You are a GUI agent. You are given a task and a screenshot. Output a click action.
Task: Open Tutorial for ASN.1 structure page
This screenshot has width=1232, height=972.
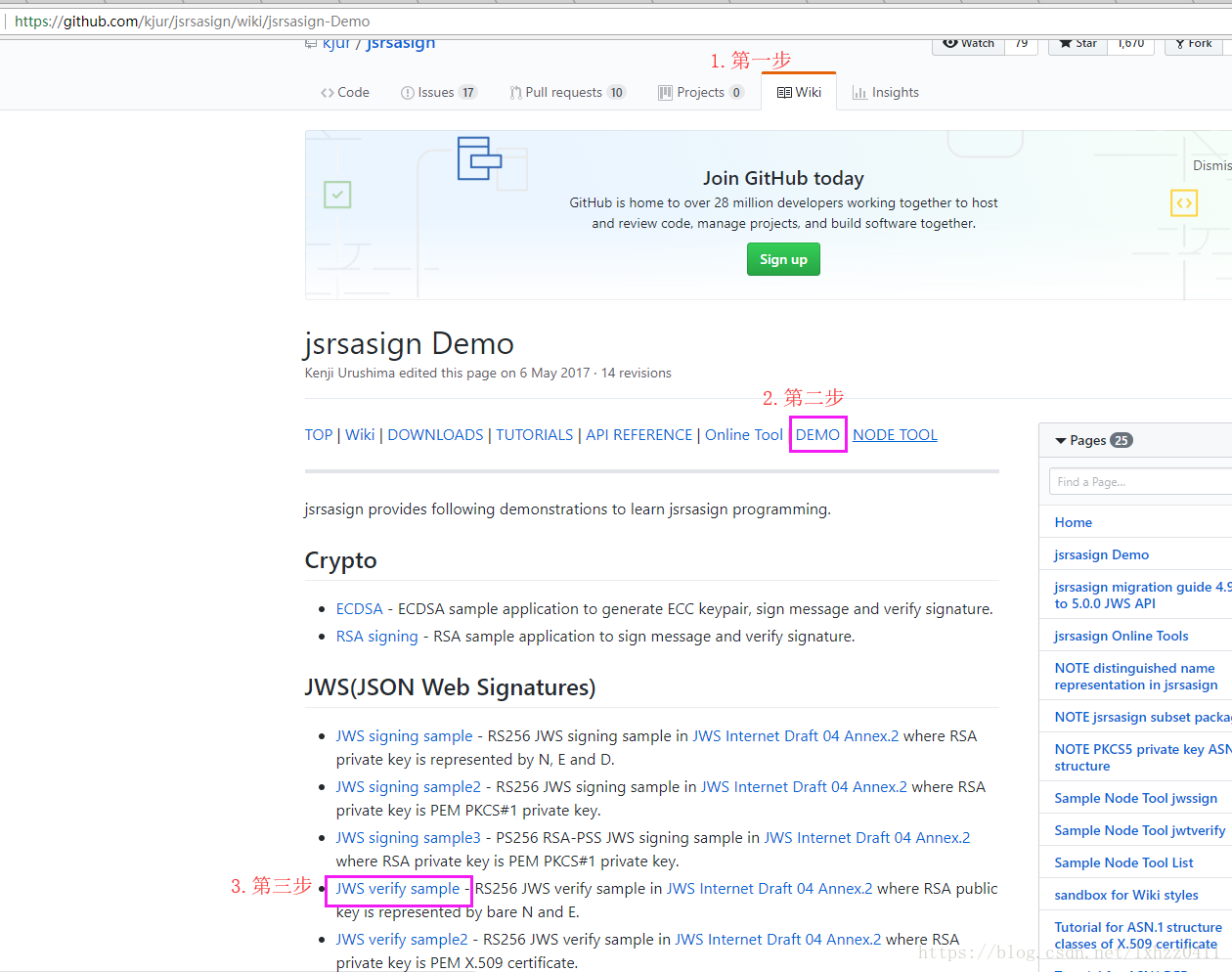[x=1138, y=935]
